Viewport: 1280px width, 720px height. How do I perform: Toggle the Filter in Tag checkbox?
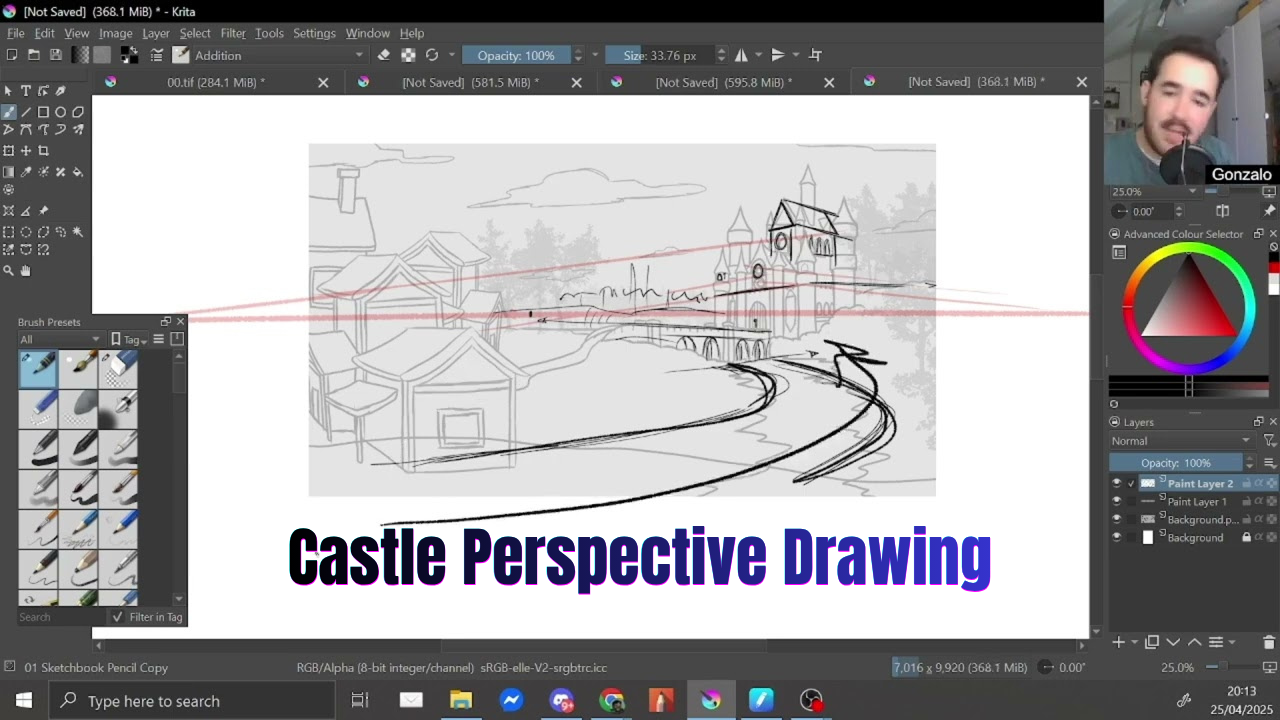118,617
